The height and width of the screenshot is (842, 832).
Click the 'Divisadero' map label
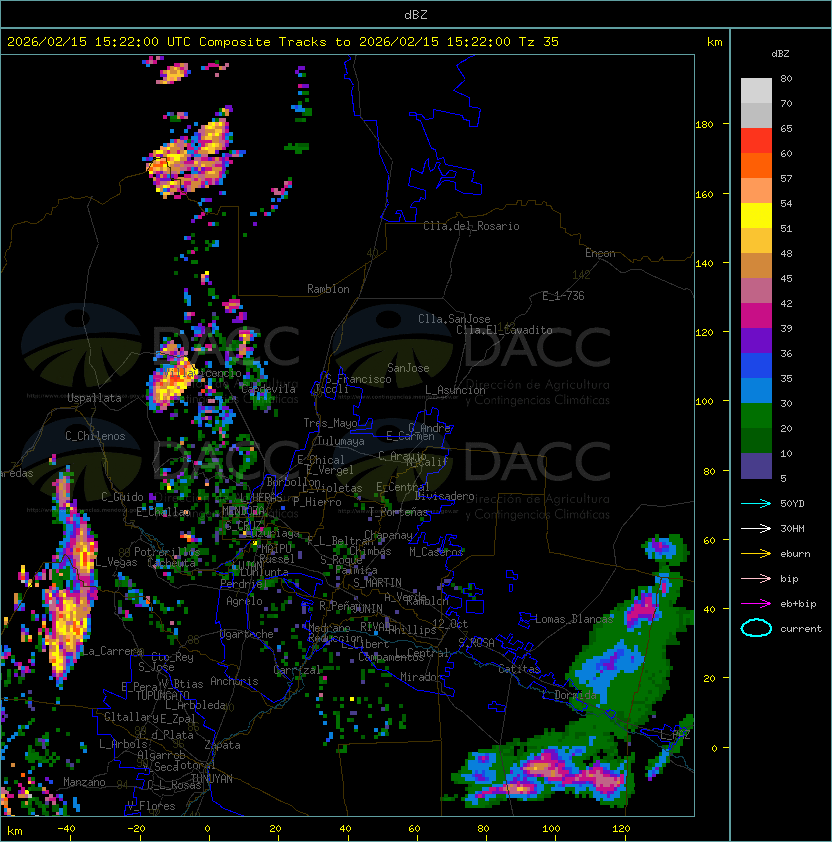click(x=444, y=496)
